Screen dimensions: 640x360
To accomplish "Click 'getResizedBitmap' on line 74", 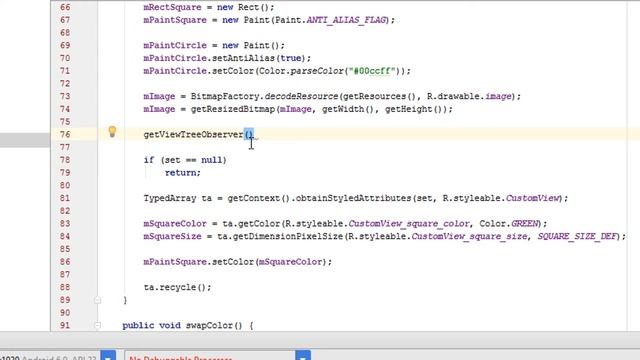I will (x=233, y=109).
